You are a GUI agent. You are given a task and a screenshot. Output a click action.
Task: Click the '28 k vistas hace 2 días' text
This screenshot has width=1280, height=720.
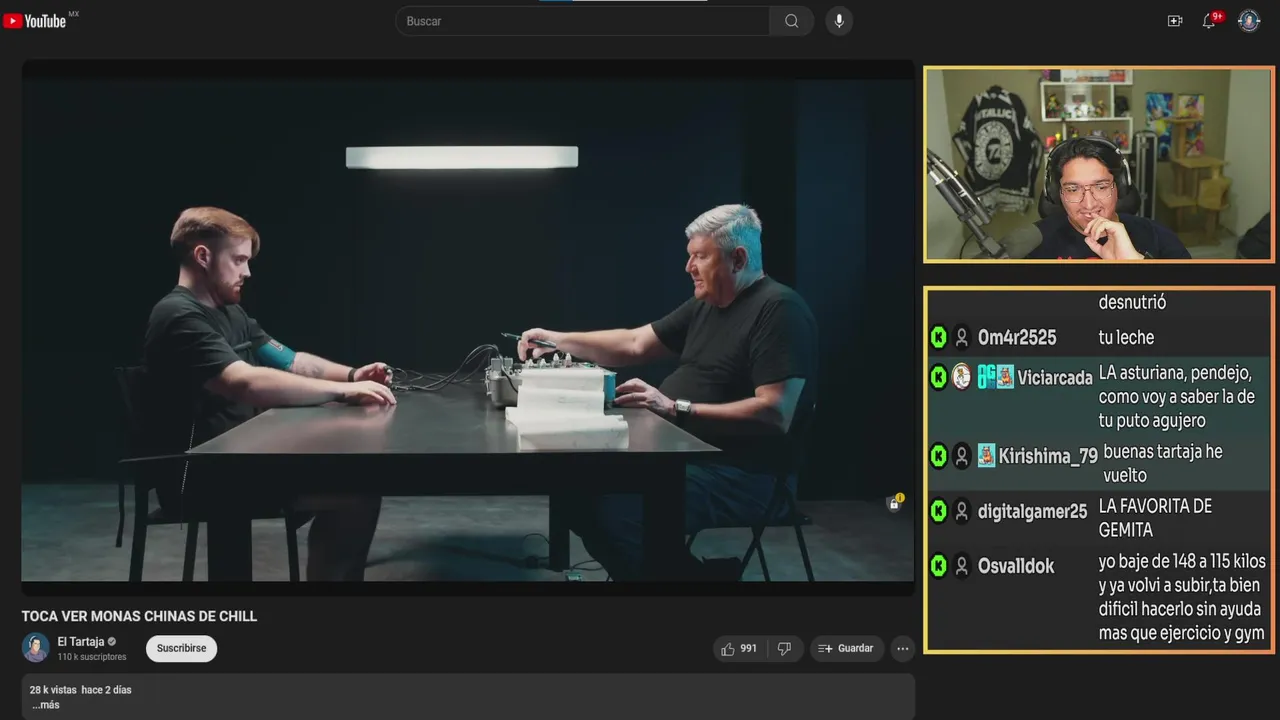(x=81, y=690)
